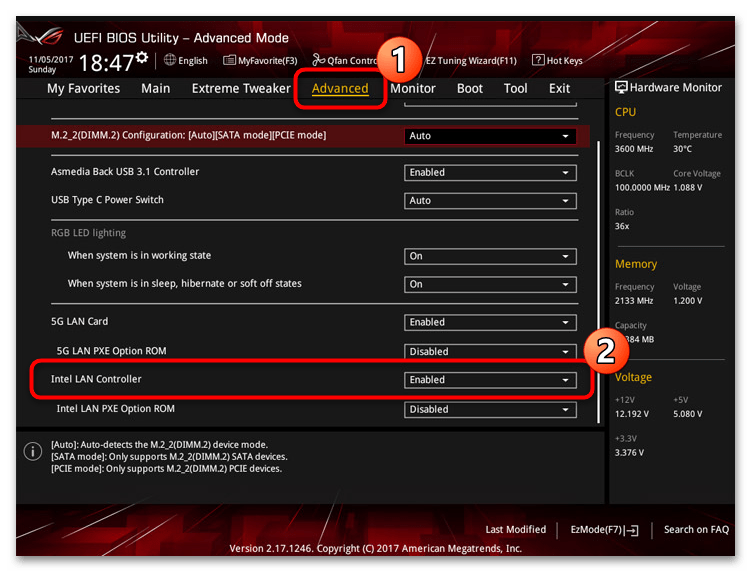The width and height of the screenshot is (751, 572).
Task: Open Asmedia Back USB 3.1 Controller dropdown
Action: click(490, 172)
